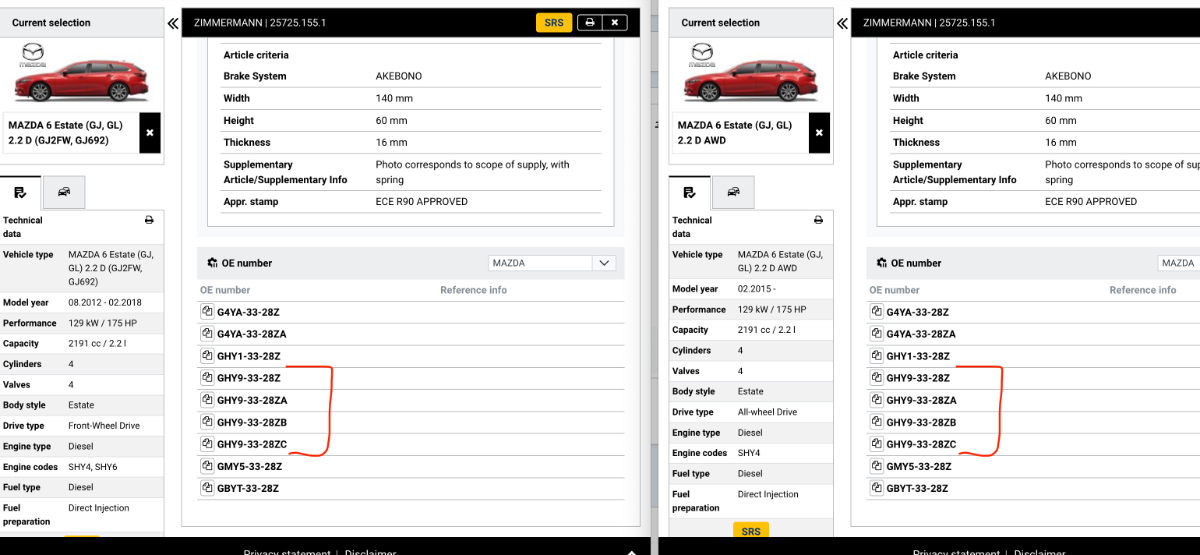Collapse the left window's Current selection sidebar
The image size is (1200, 555).
point(173,23)
